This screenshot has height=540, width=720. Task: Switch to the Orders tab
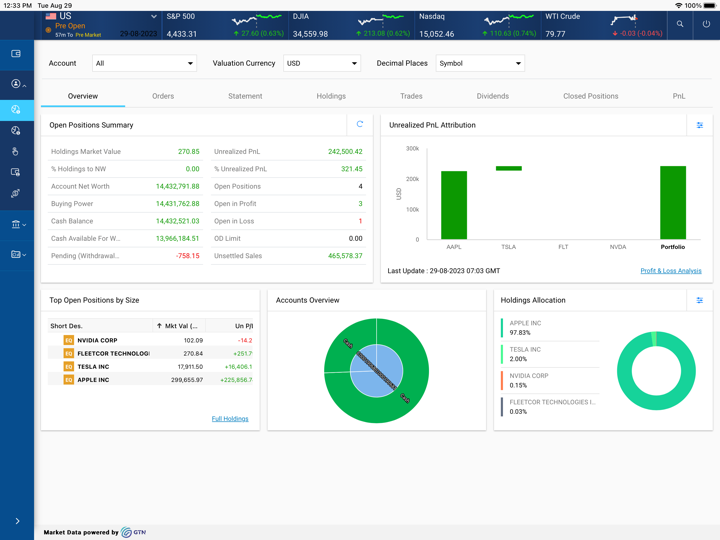click(163, 96)
